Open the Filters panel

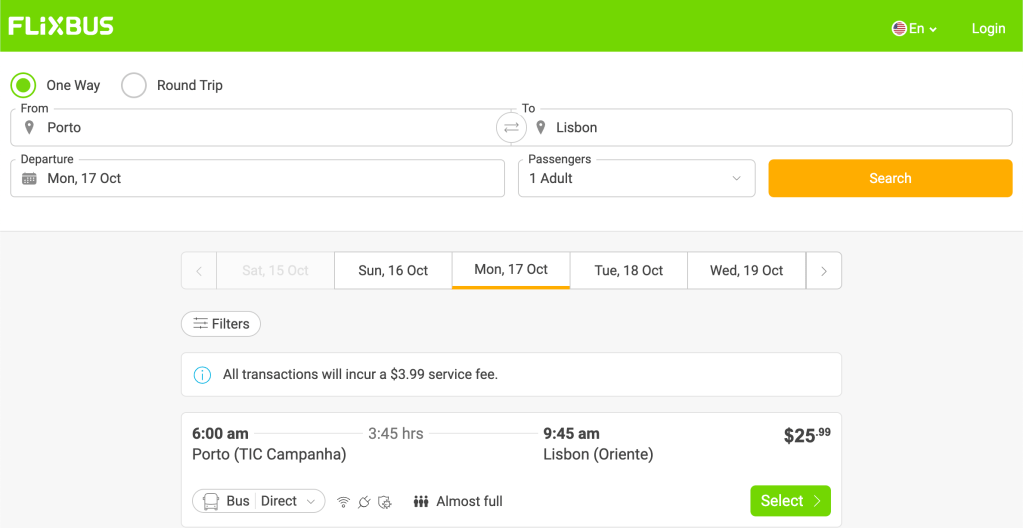click(x=221, y=324)
